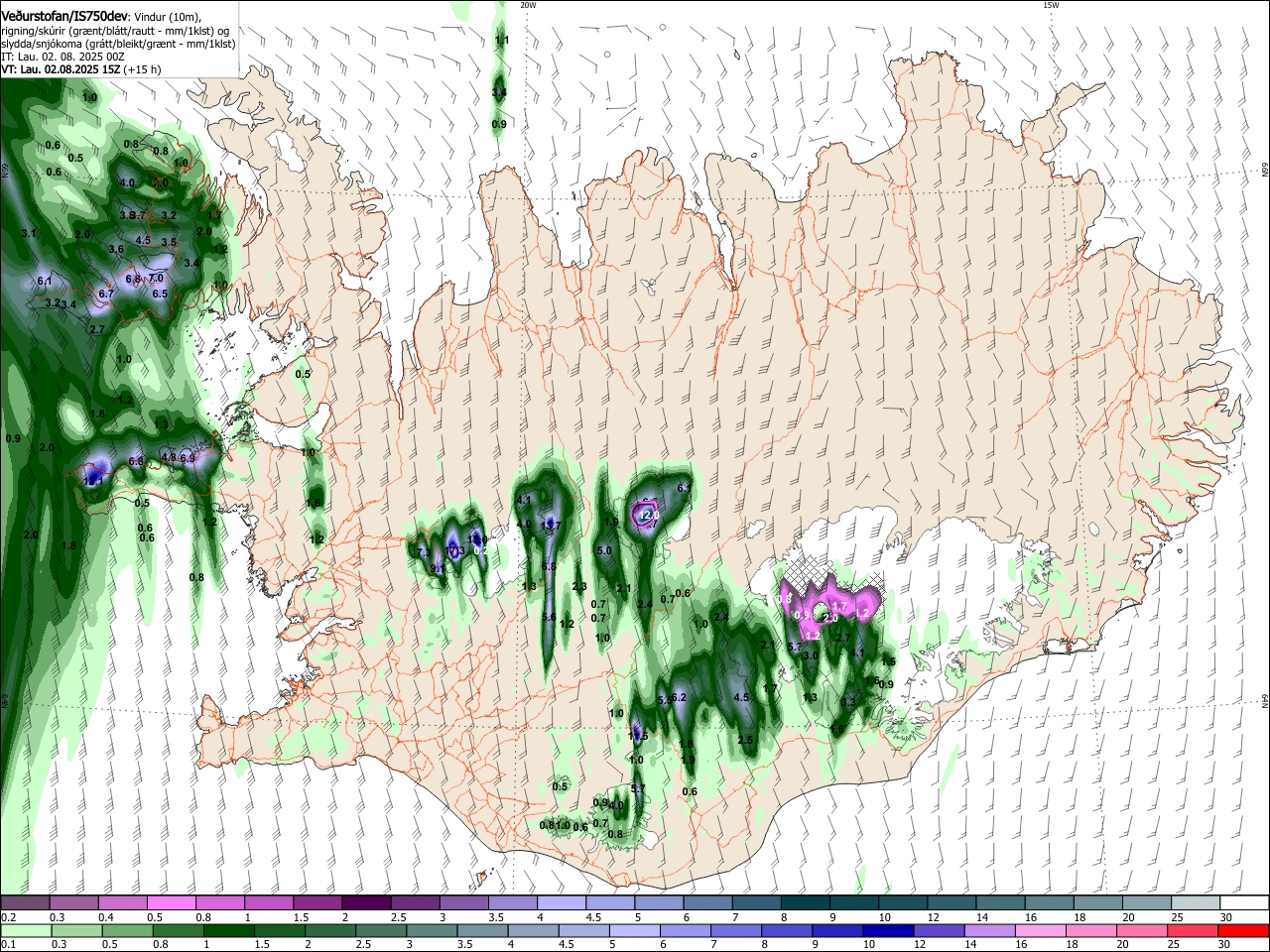Pick the upper legend swatch starting at 1
This screenshot has height=952, width=1270.
pyautogui.click(x=268, y=902)
